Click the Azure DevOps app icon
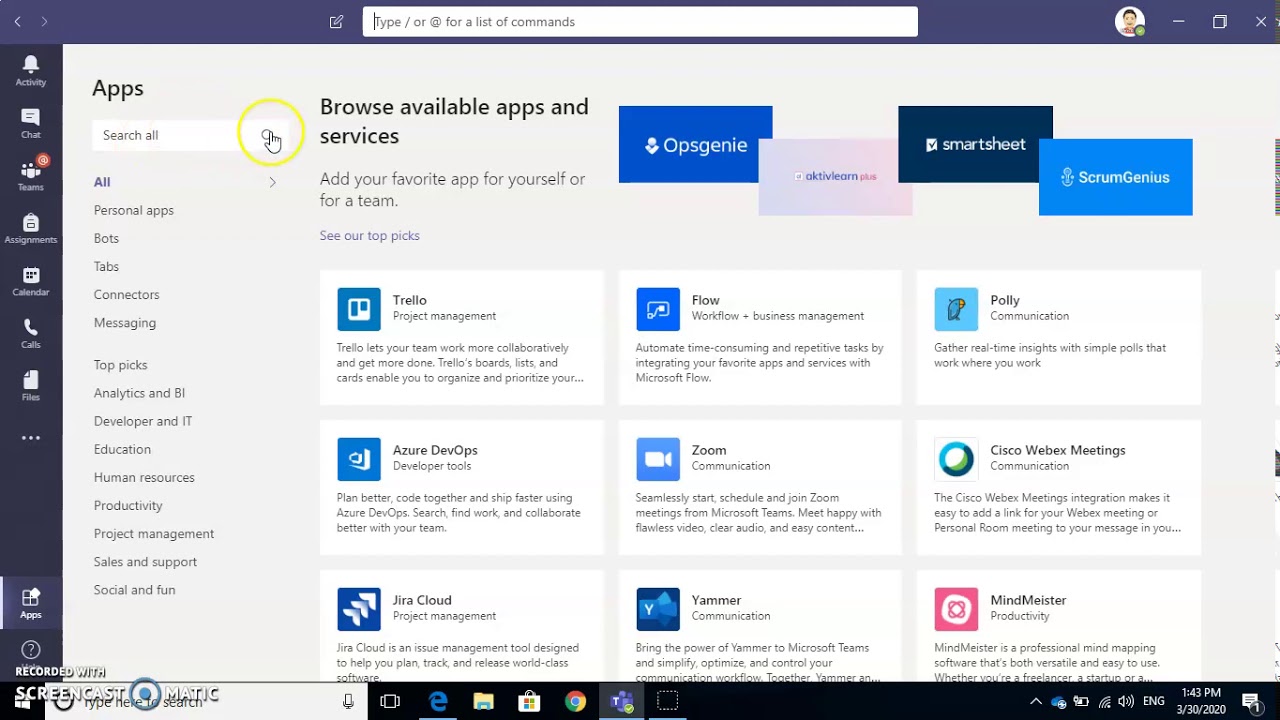Image resolution: width=1280 pixels, height=720 pixels. (359, 459)
